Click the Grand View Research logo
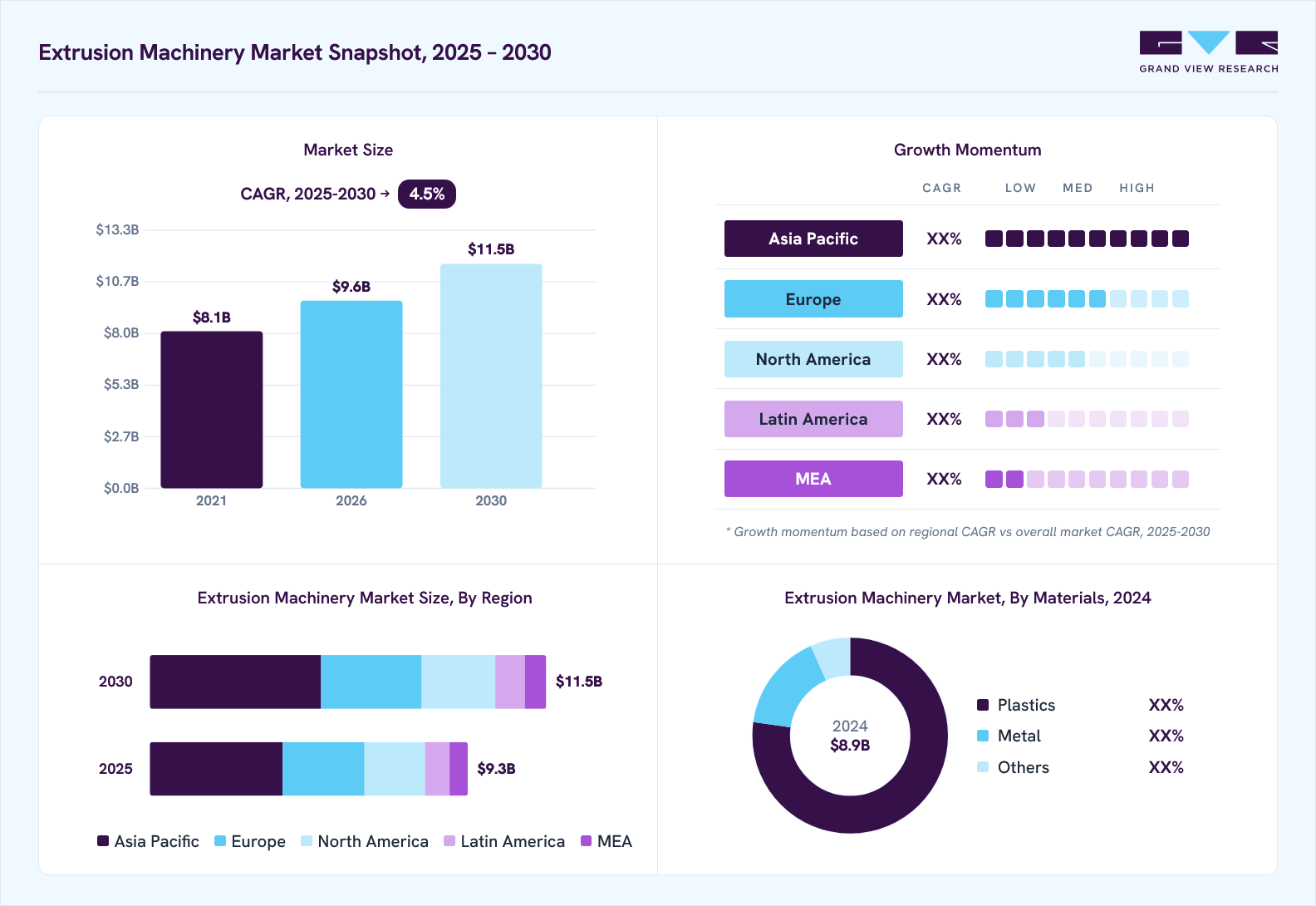The height and width of the screenshot is (906, 1316). click(x=1209, y=52)
